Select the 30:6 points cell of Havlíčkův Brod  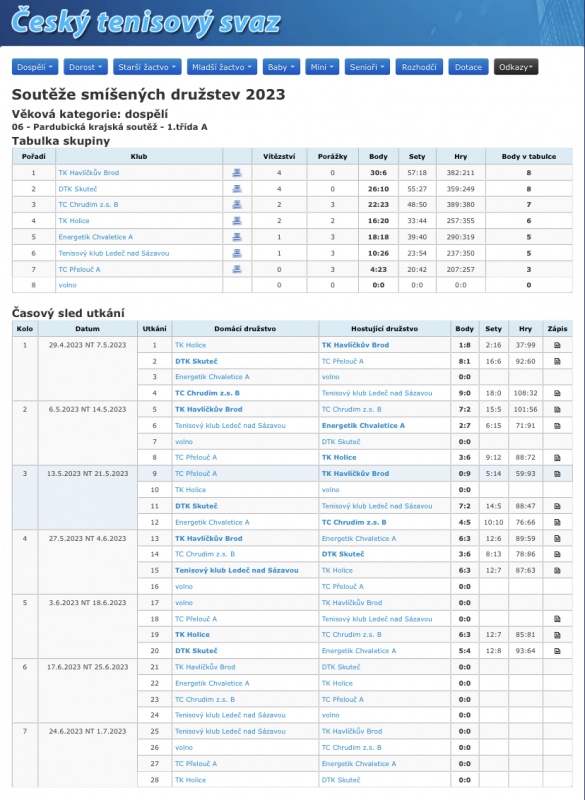click(x=378, y=173)
